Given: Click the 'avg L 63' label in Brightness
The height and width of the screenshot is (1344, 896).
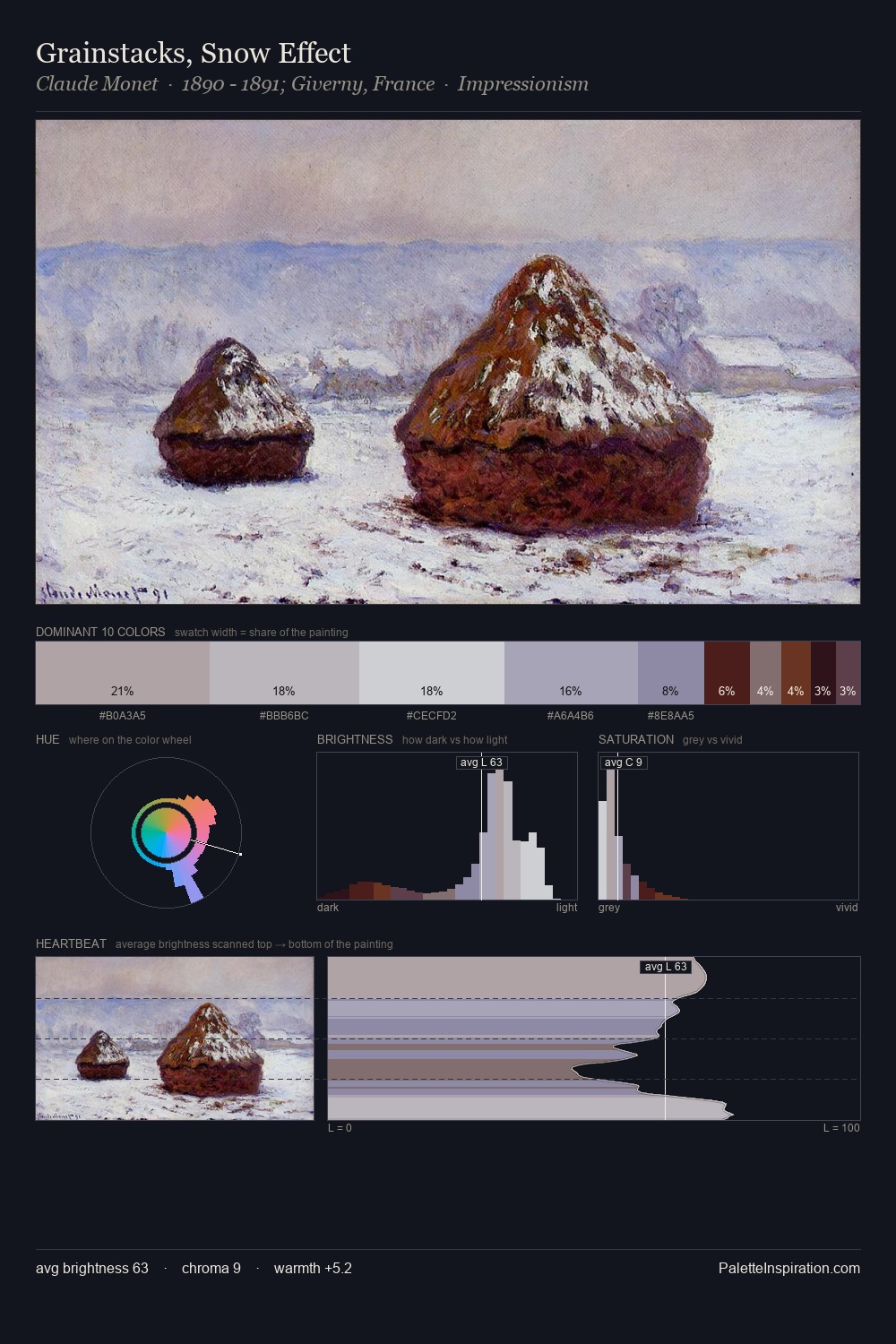Looking at the screenshot, I should pos(481,762).
